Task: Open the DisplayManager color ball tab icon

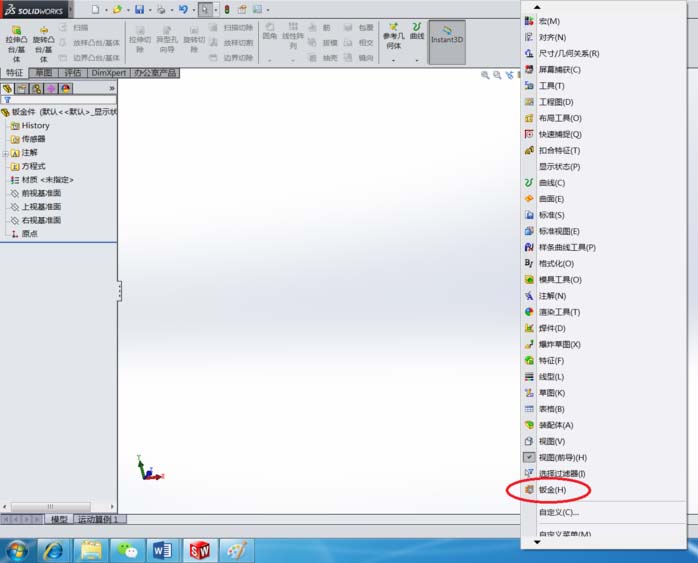Action: (x=66, y=89)
